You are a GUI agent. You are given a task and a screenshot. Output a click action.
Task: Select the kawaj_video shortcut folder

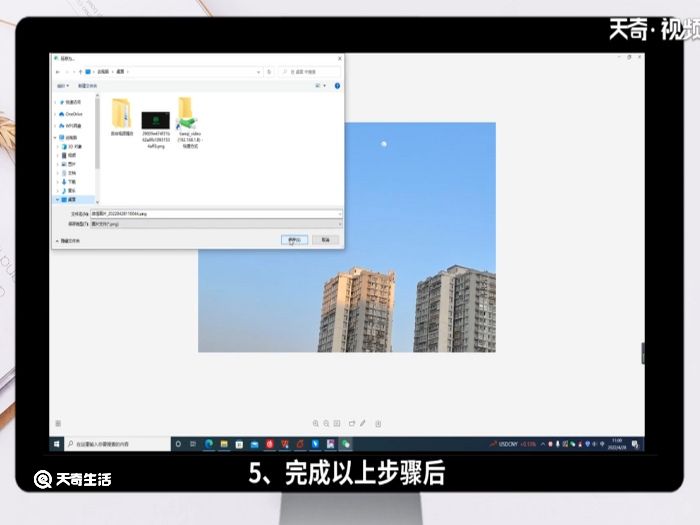pos(189,123)
